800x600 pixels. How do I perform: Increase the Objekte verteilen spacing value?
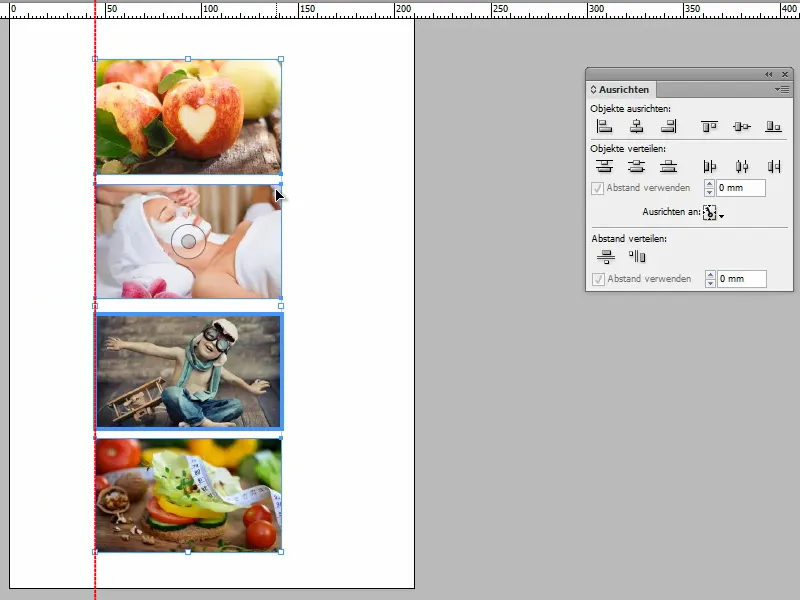pos(709,184)
